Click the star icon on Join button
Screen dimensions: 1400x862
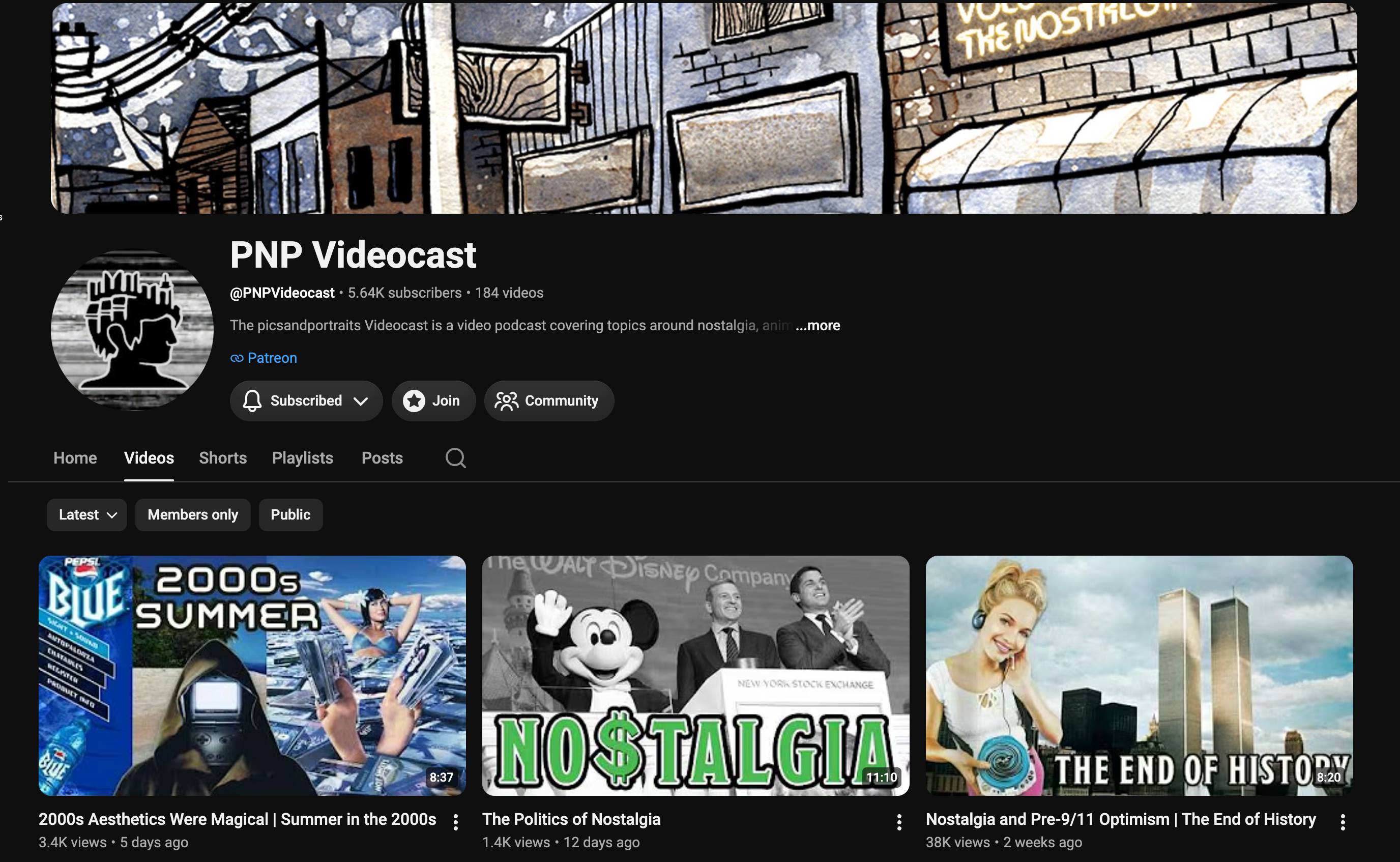414,401
